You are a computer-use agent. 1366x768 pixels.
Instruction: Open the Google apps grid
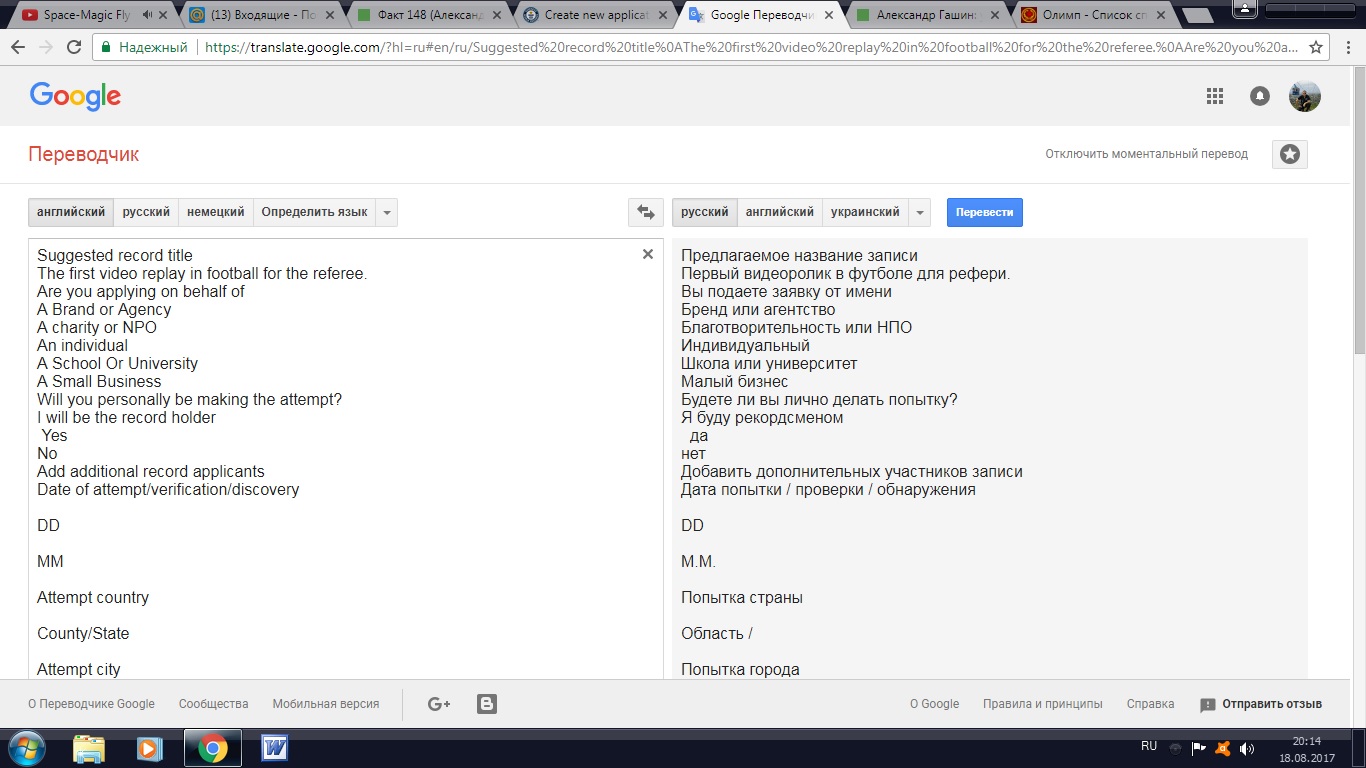click(1215, 96)
